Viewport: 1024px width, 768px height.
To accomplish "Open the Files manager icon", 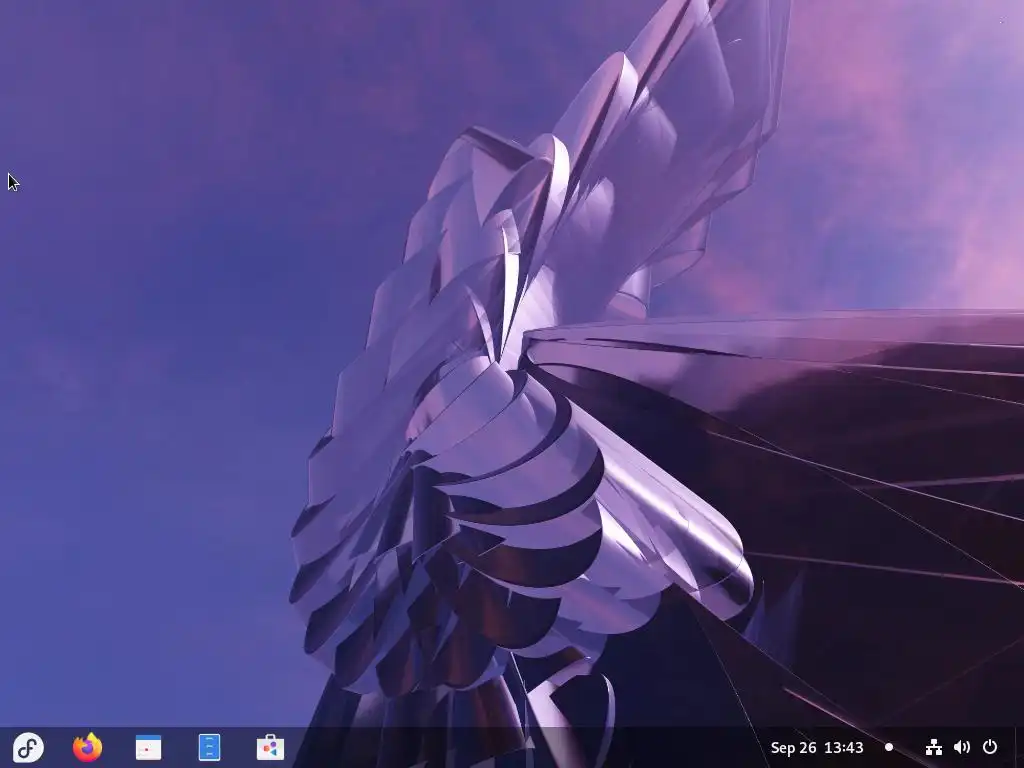I will click(x=209, y=747).
